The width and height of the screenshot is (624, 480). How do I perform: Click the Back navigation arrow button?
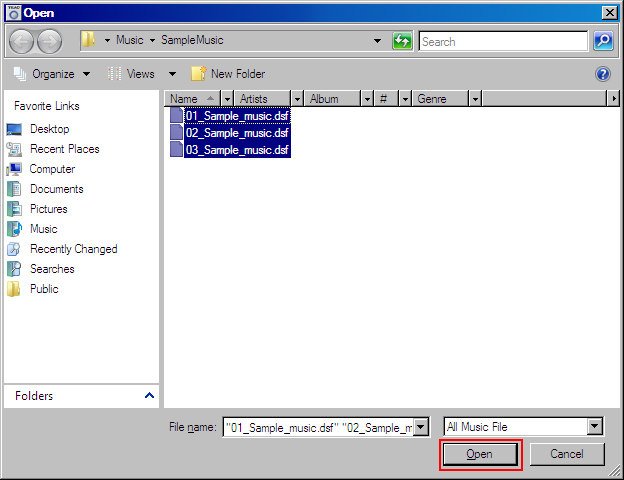pyautogui.click(x=23, y=41)
